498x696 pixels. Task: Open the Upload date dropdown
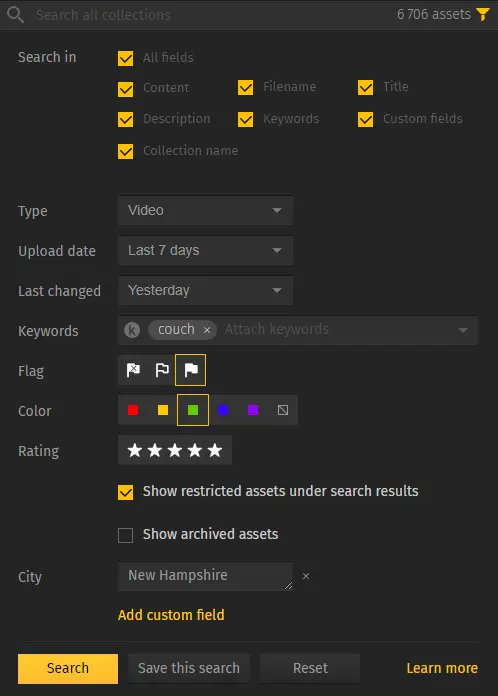point(206,250)
